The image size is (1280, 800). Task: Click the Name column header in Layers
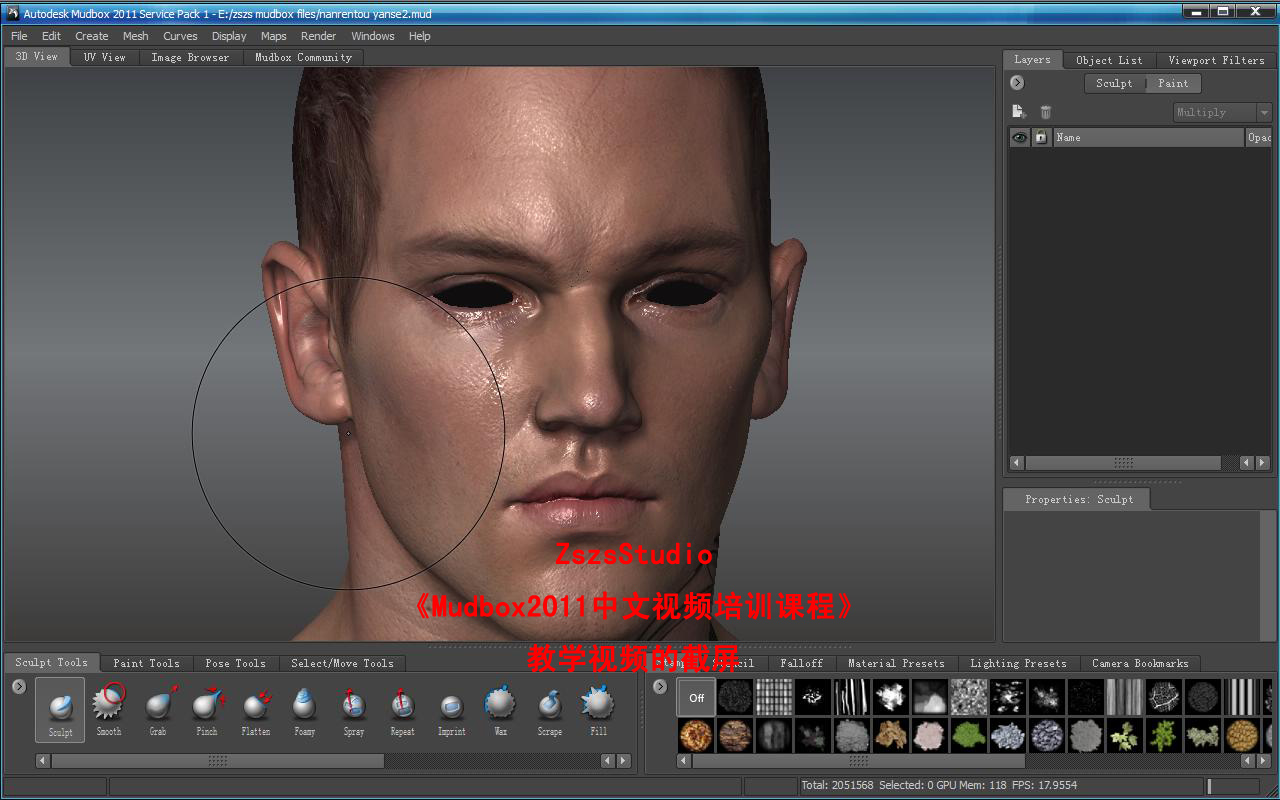point(1148,138)
